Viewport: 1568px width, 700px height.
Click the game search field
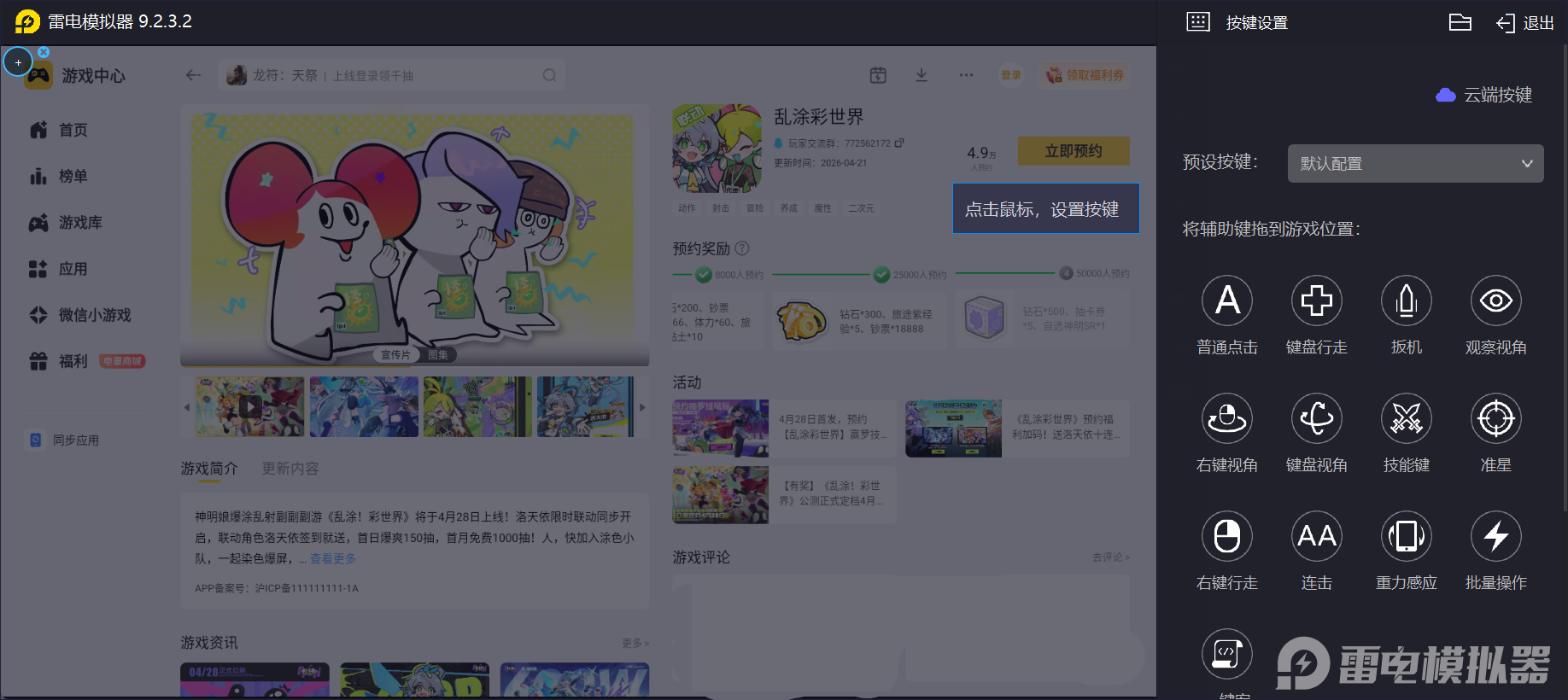391,75
